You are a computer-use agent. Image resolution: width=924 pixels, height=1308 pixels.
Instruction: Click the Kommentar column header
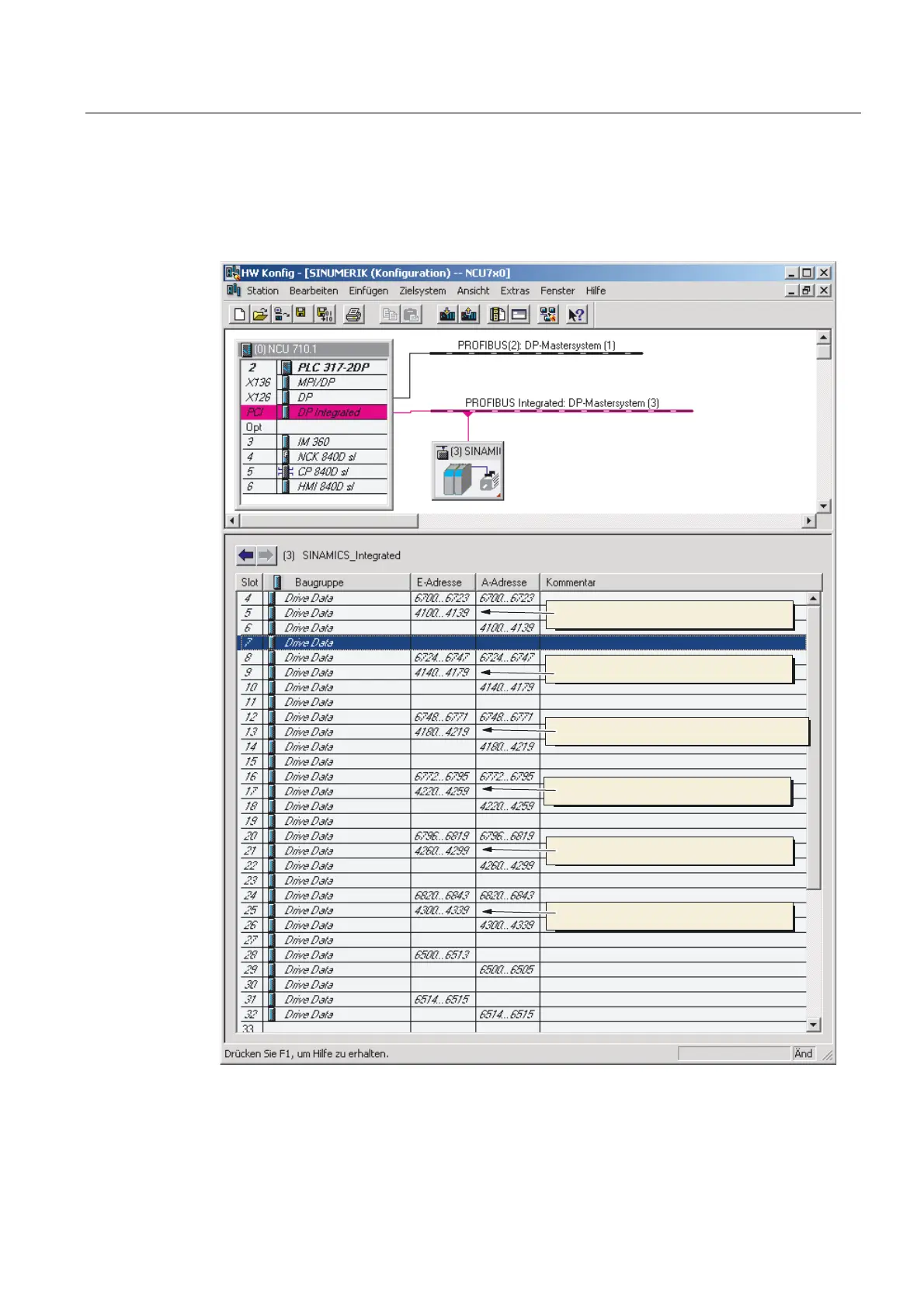click(x=680, y=582)
